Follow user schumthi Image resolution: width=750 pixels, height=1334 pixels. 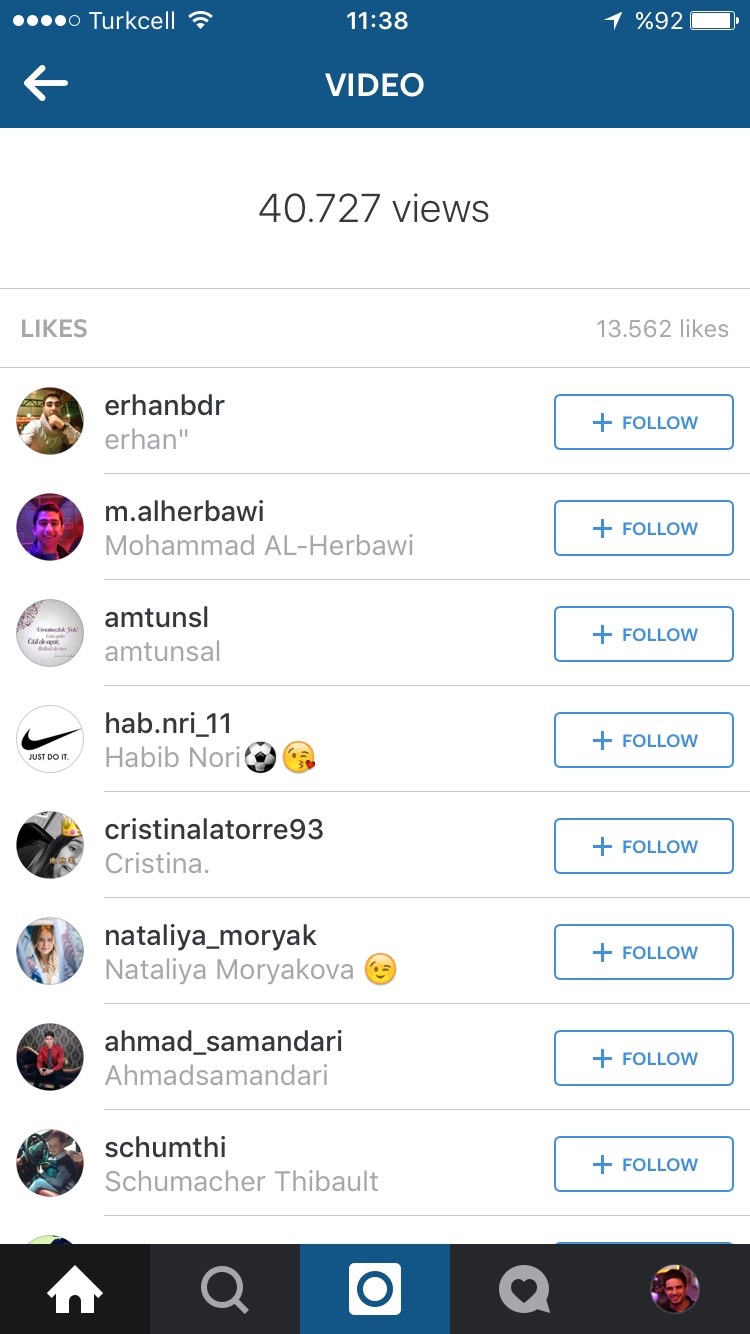(x=644, y=1164)
